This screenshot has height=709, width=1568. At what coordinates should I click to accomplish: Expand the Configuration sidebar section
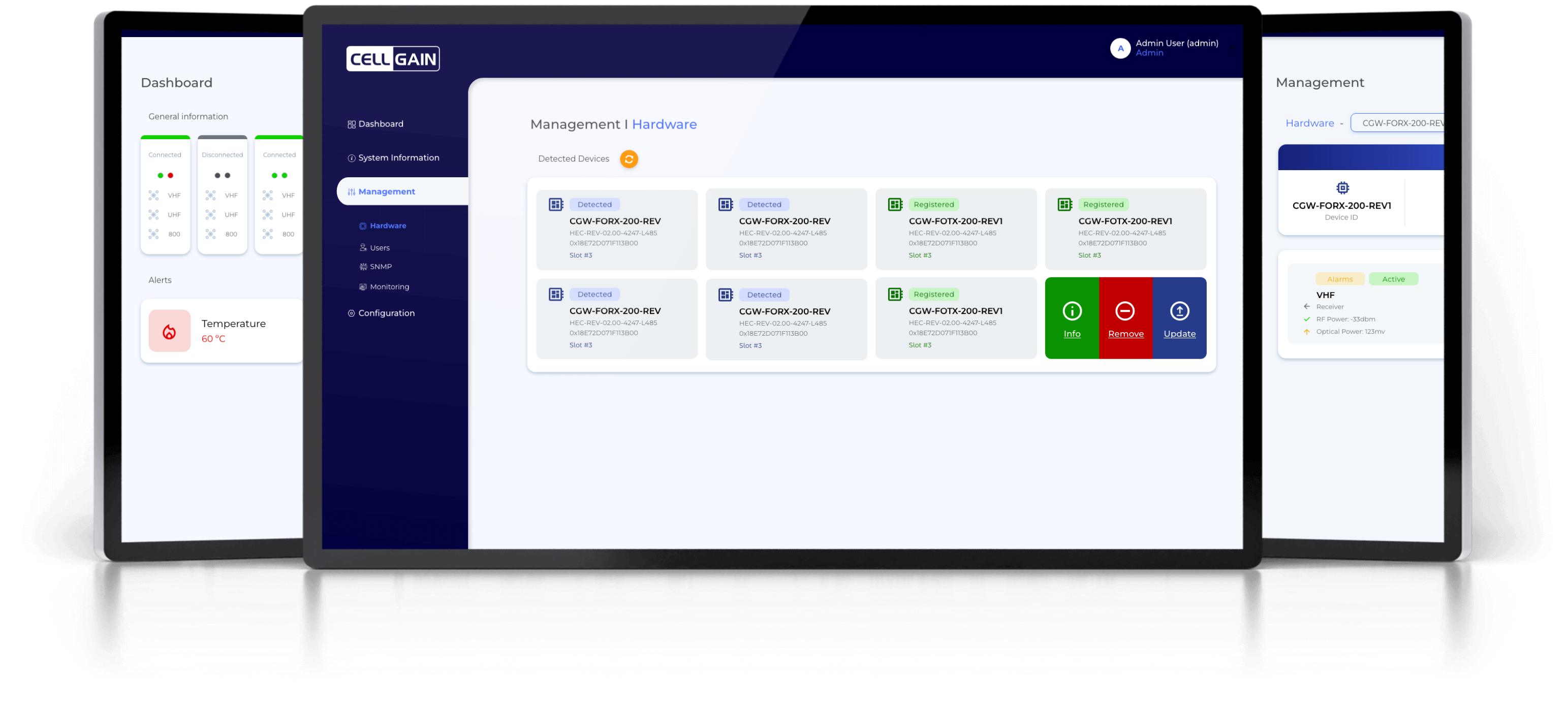(386, 313)
